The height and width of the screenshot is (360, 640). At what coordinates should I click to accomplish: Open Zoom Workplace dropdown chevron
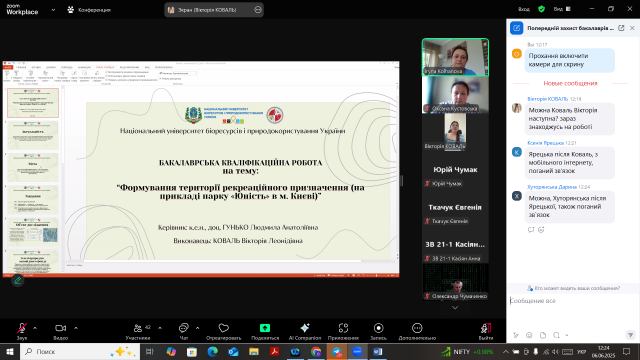(x=53, y=10)
